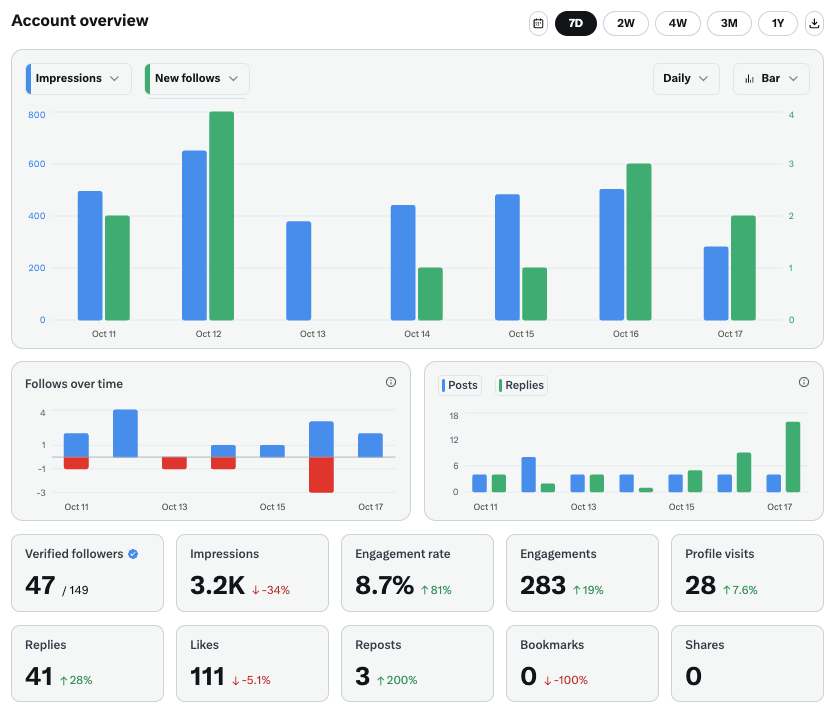Switch to the 1Y time range
This screenshot has width=833, height=720.
[x=778, y=23]
